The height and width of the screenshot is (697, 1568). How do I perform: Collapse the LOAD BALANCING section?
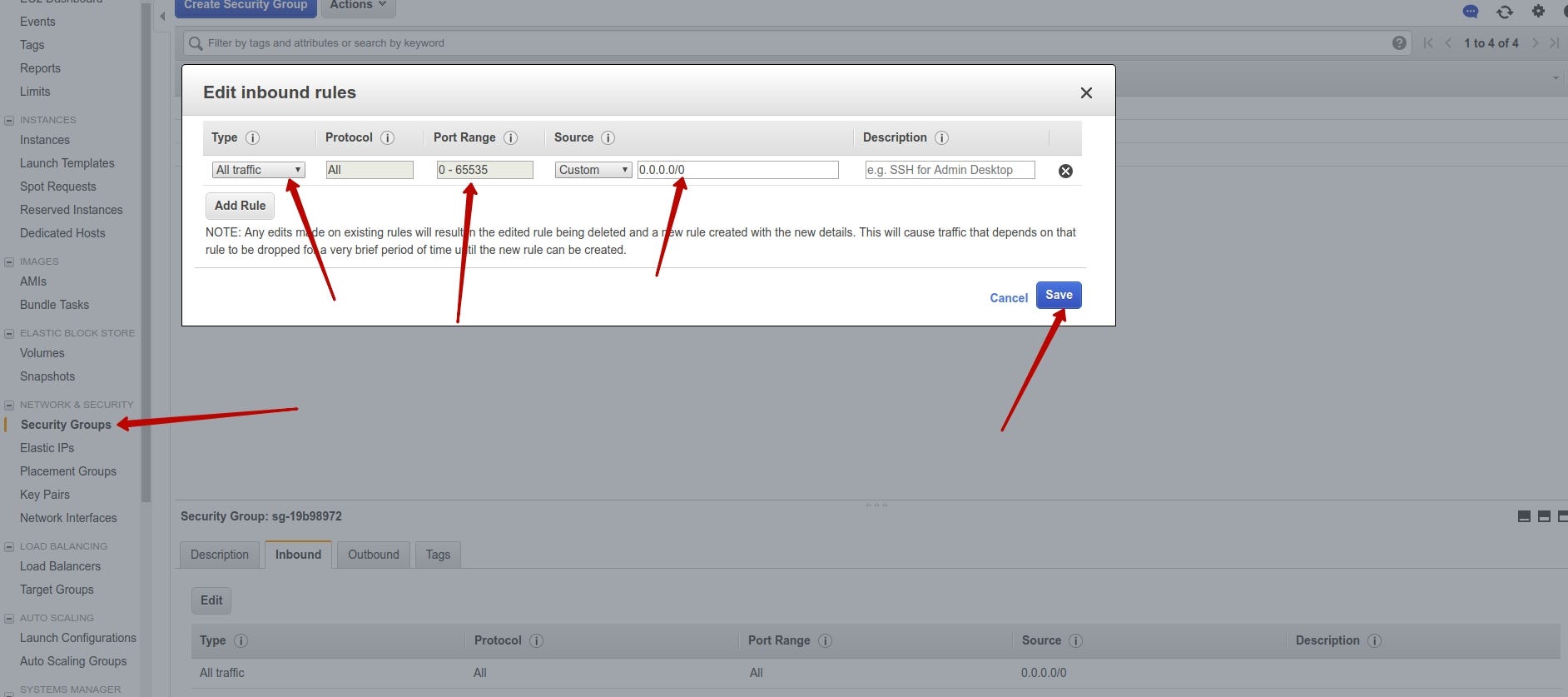9,546
